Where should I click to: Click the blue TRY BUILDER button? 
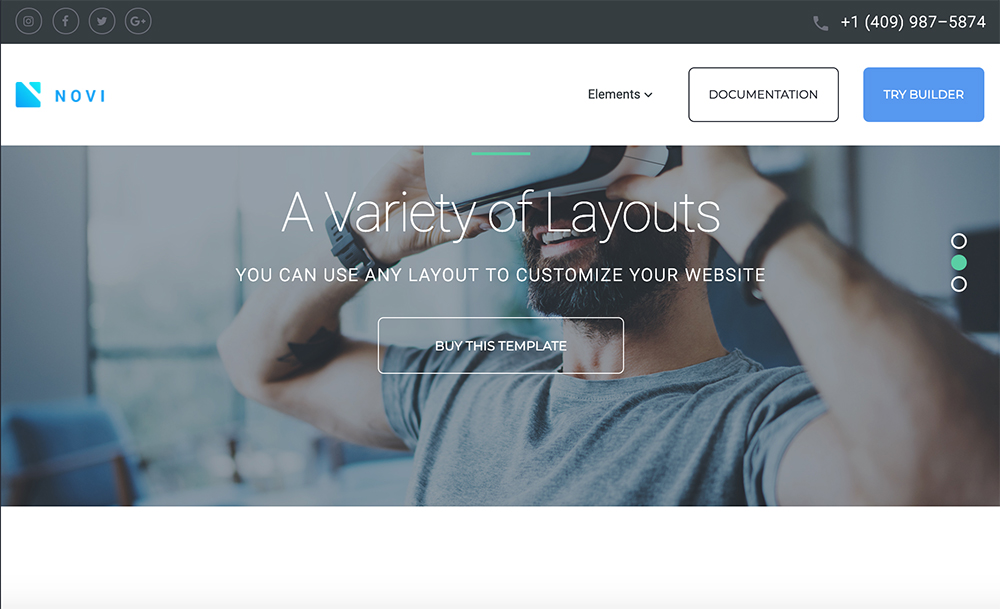[x=923, y=94]
